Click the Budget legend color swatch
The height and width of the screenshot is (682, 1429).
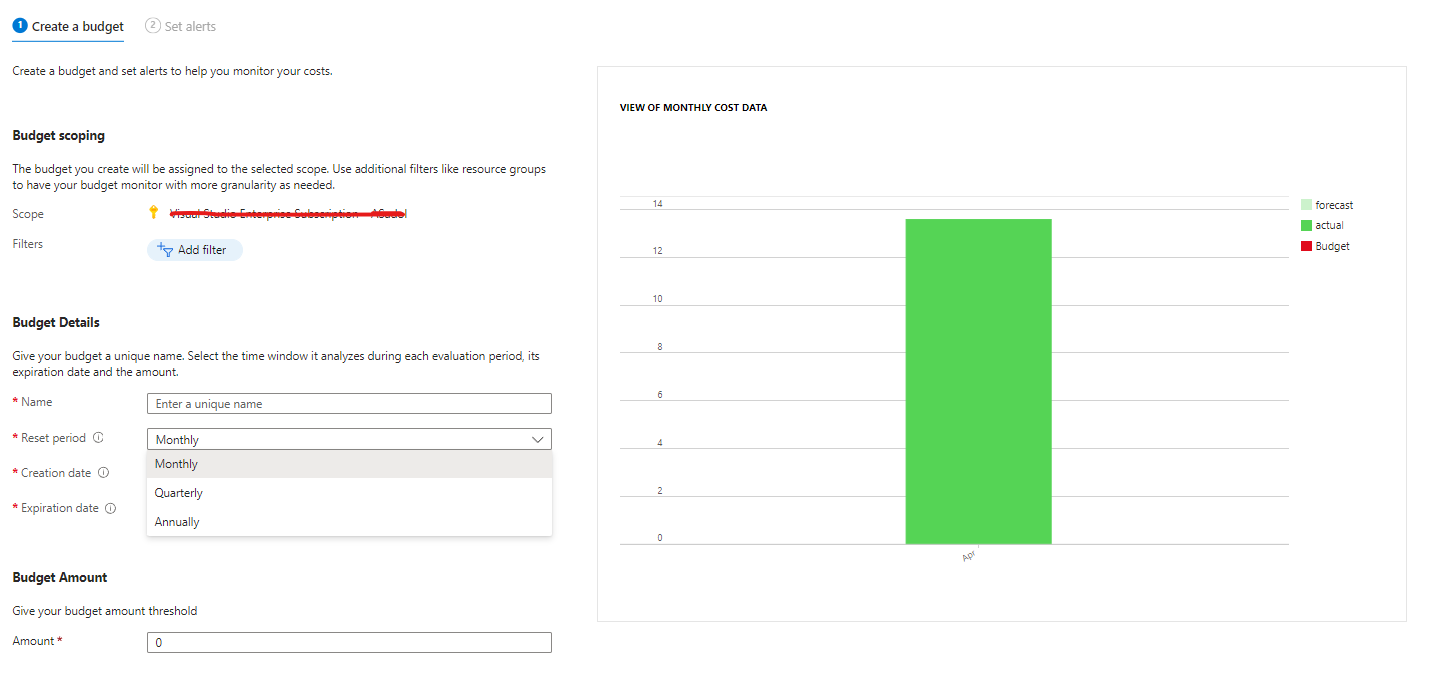click(x=1307, y=246)
